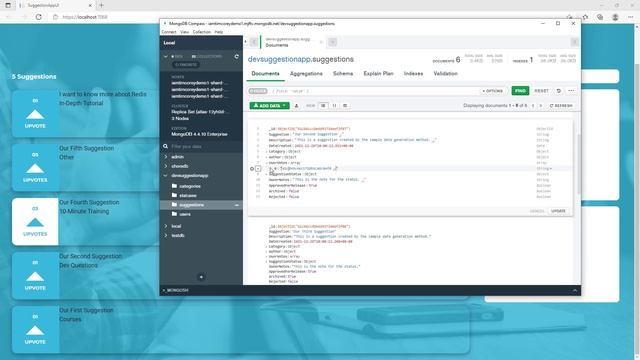Image resolution: width=640 pixels, height=360 pixels.
Task: Go to previous page of documents
Action: point(533,106)
